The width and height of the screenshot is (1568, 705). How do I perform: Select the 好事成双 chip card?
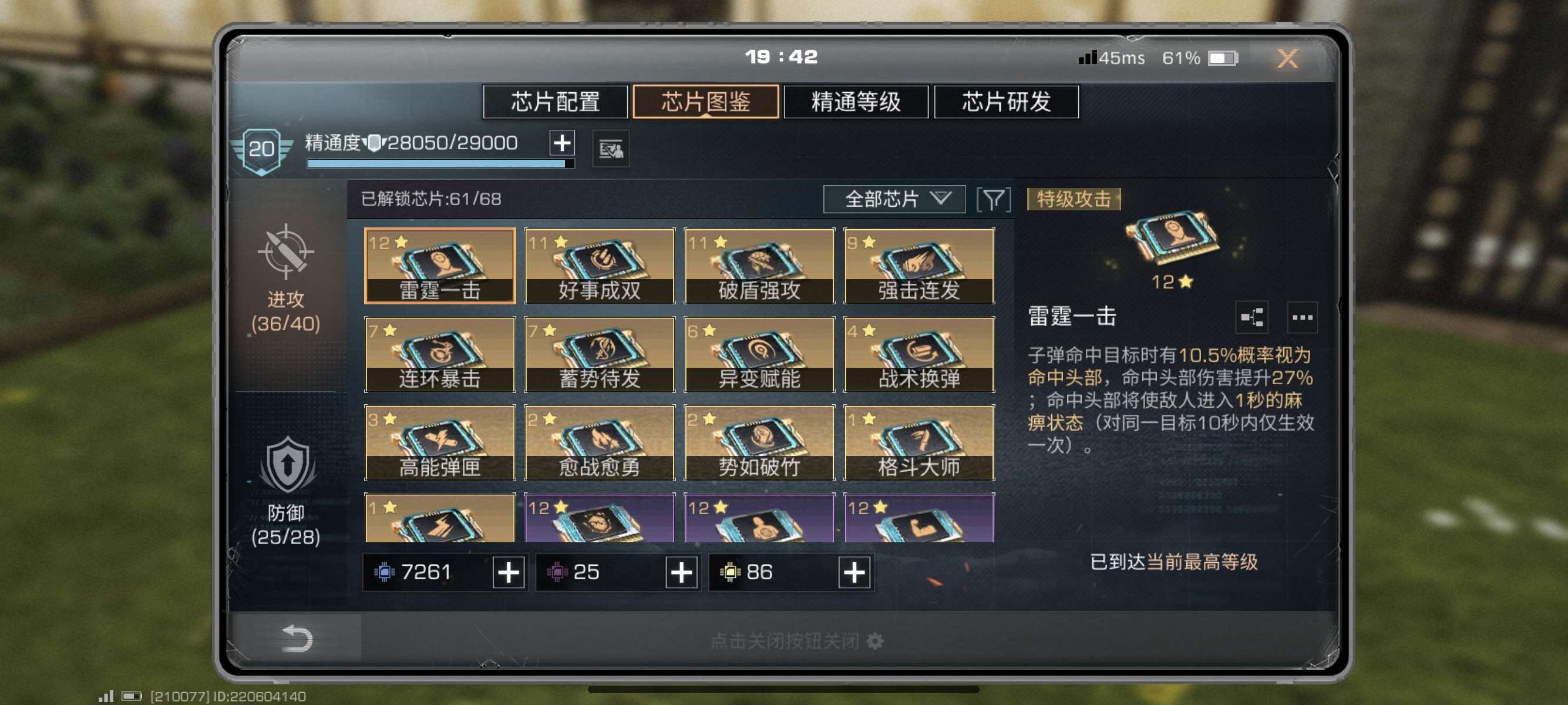pyautogui.click(x=599, y=266)
